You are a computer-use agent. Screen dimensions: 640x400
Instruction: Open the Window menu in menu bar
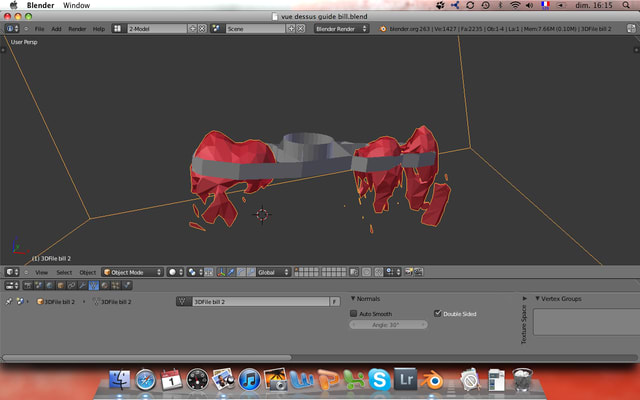click(76, 5)
